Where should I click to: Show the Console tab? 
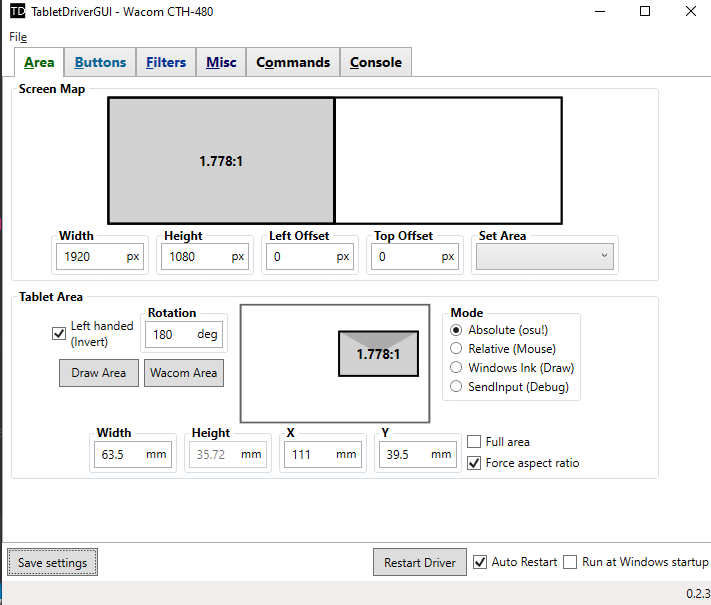[x=376, y=62]
